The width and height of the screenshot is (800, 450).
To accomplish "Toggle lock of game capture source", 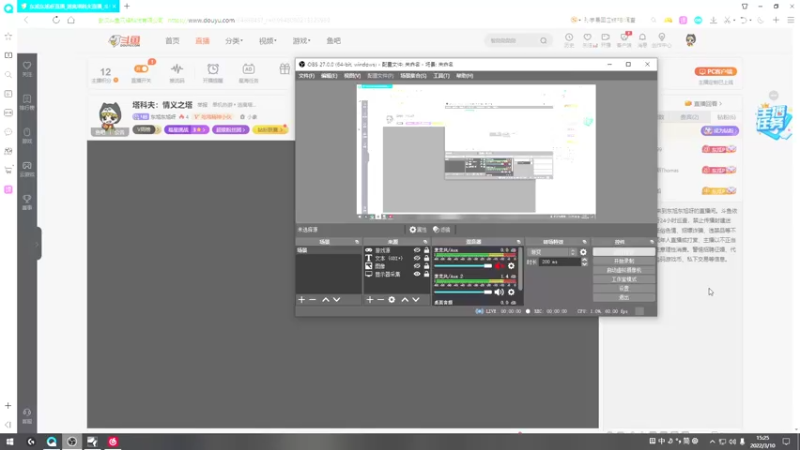I will (x=427, y=250).
